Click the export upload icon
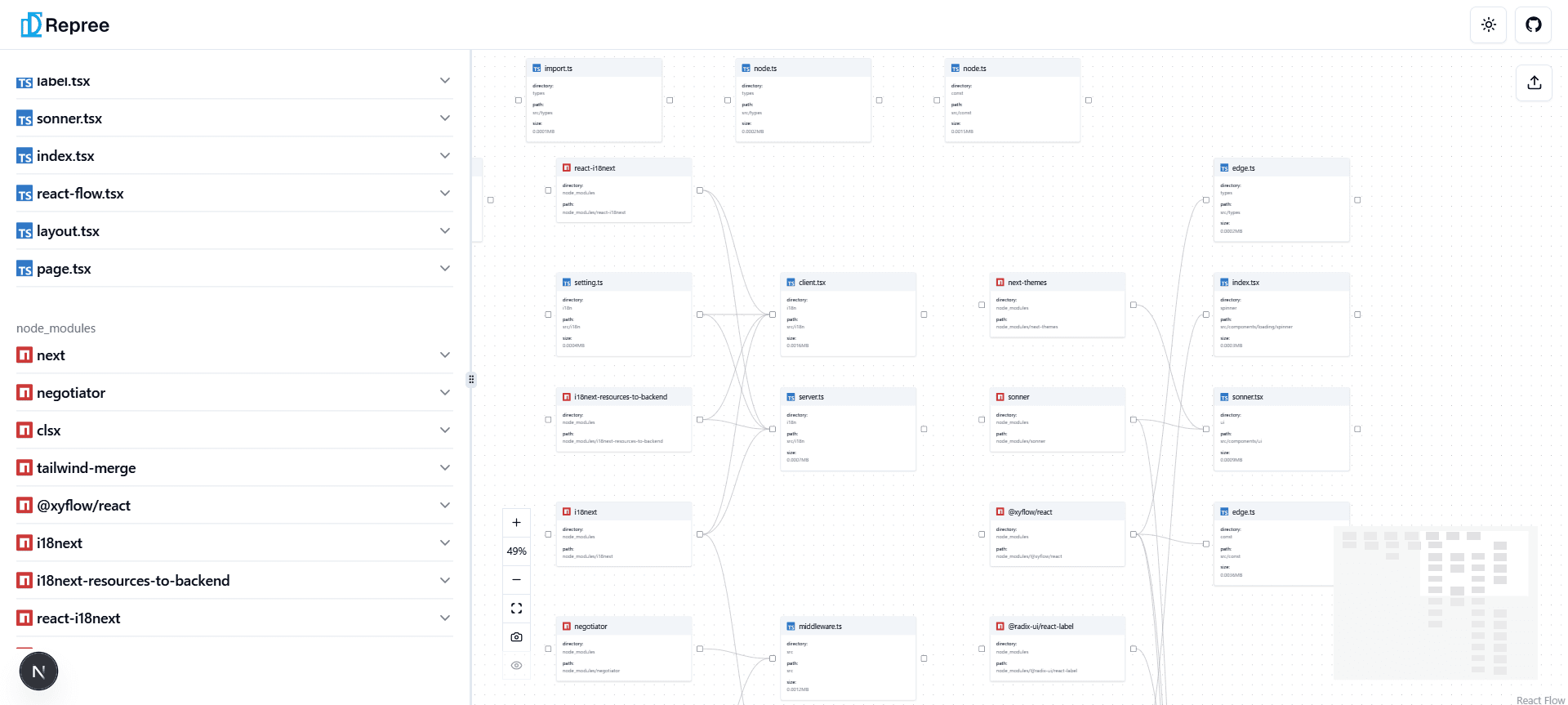 (x=1535, y=83)
